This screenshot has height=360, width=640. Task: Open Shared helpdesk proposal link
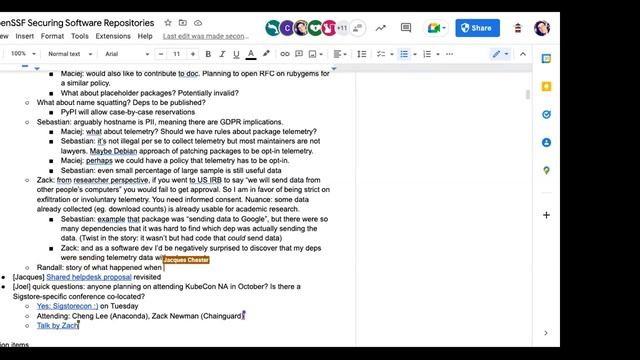(x=89, y=277)
